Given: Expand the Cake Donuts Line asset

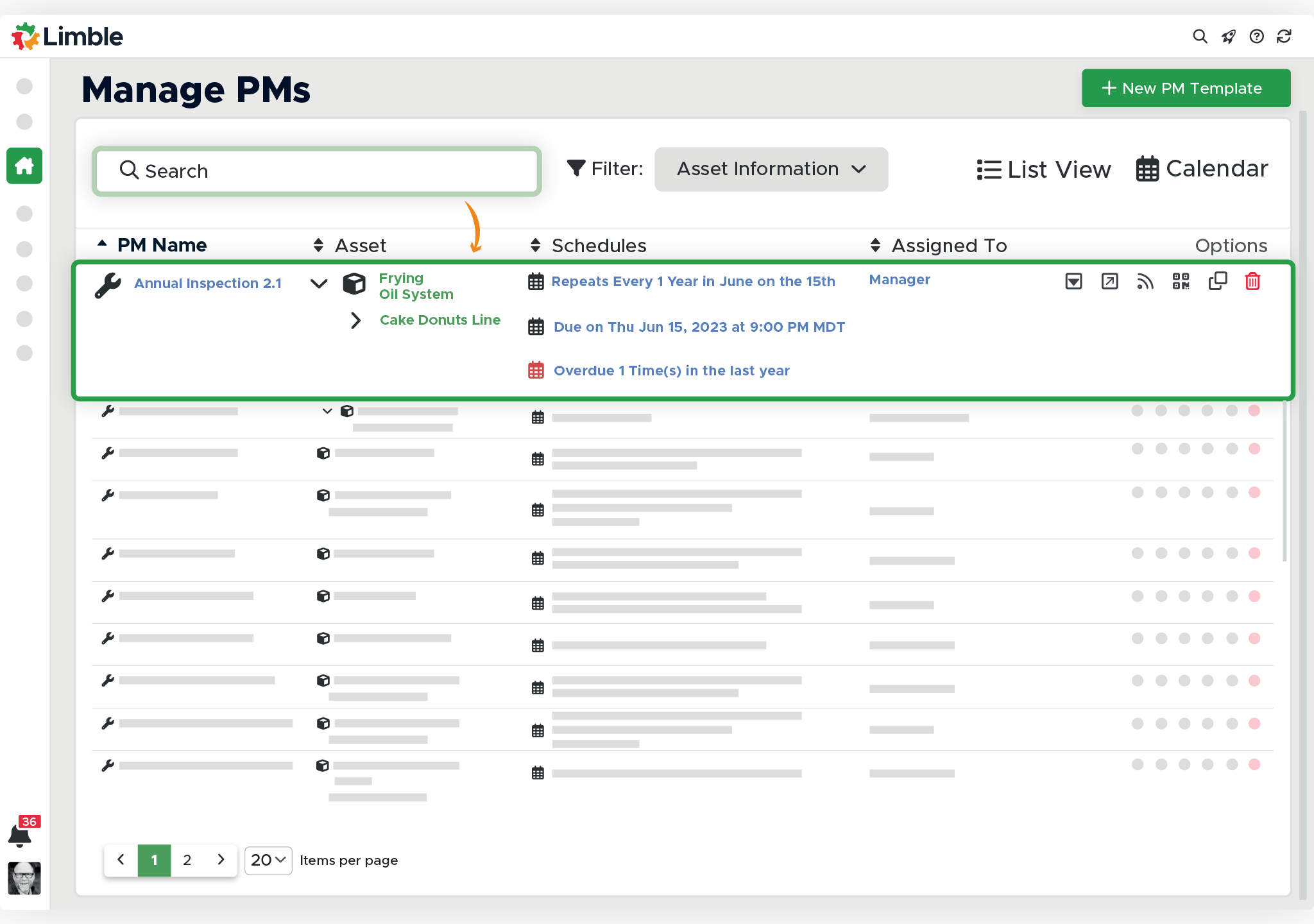Looking at the screenshot, I should coord(356,320).
